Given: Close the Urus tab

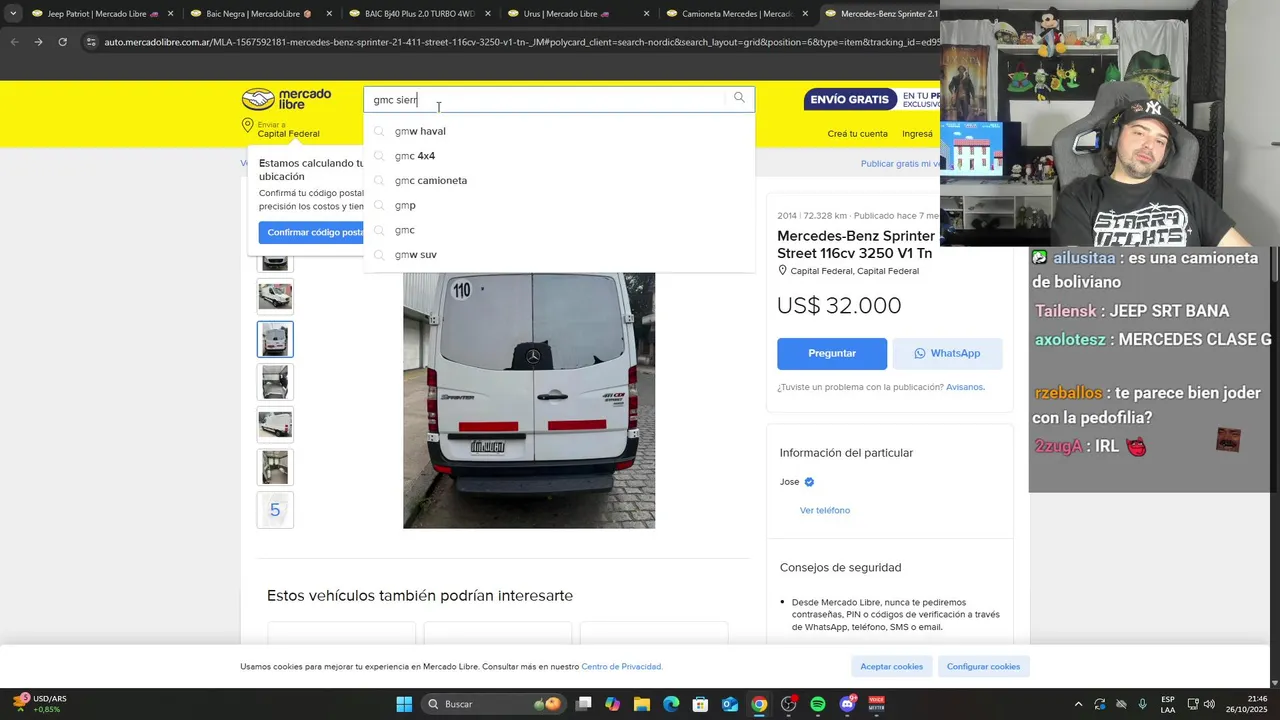Looking at the screenshot, I should pyautogui.click(x=646, y=14).
